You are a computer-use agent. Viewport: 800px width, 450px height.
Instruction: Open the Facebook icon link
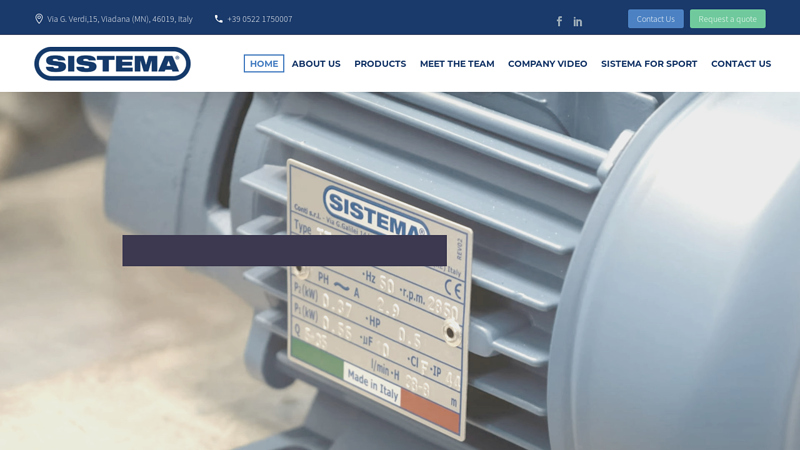coord(559,21)
